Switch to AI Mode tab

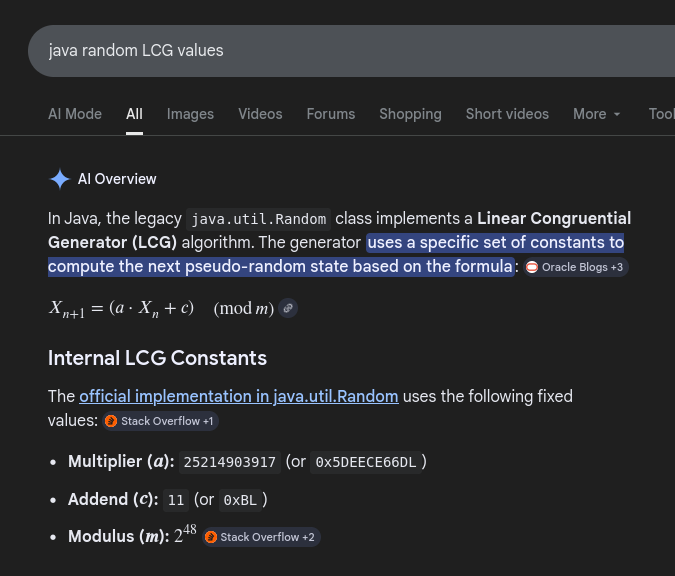[75, 114]
